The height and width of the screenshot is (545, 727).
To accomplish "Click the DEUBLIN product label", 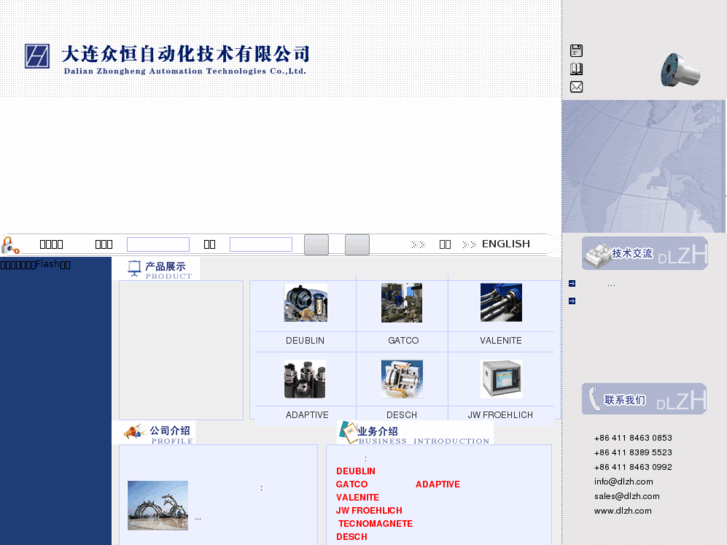I will [305, 340].
